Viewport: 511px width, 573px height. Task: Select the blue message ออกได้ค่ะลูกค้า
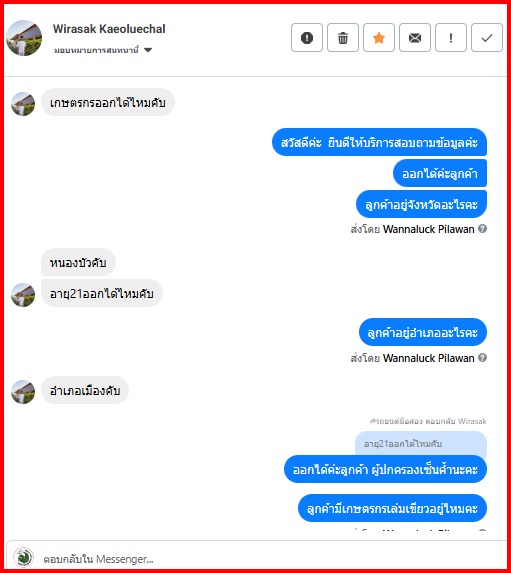coord(440,173)
